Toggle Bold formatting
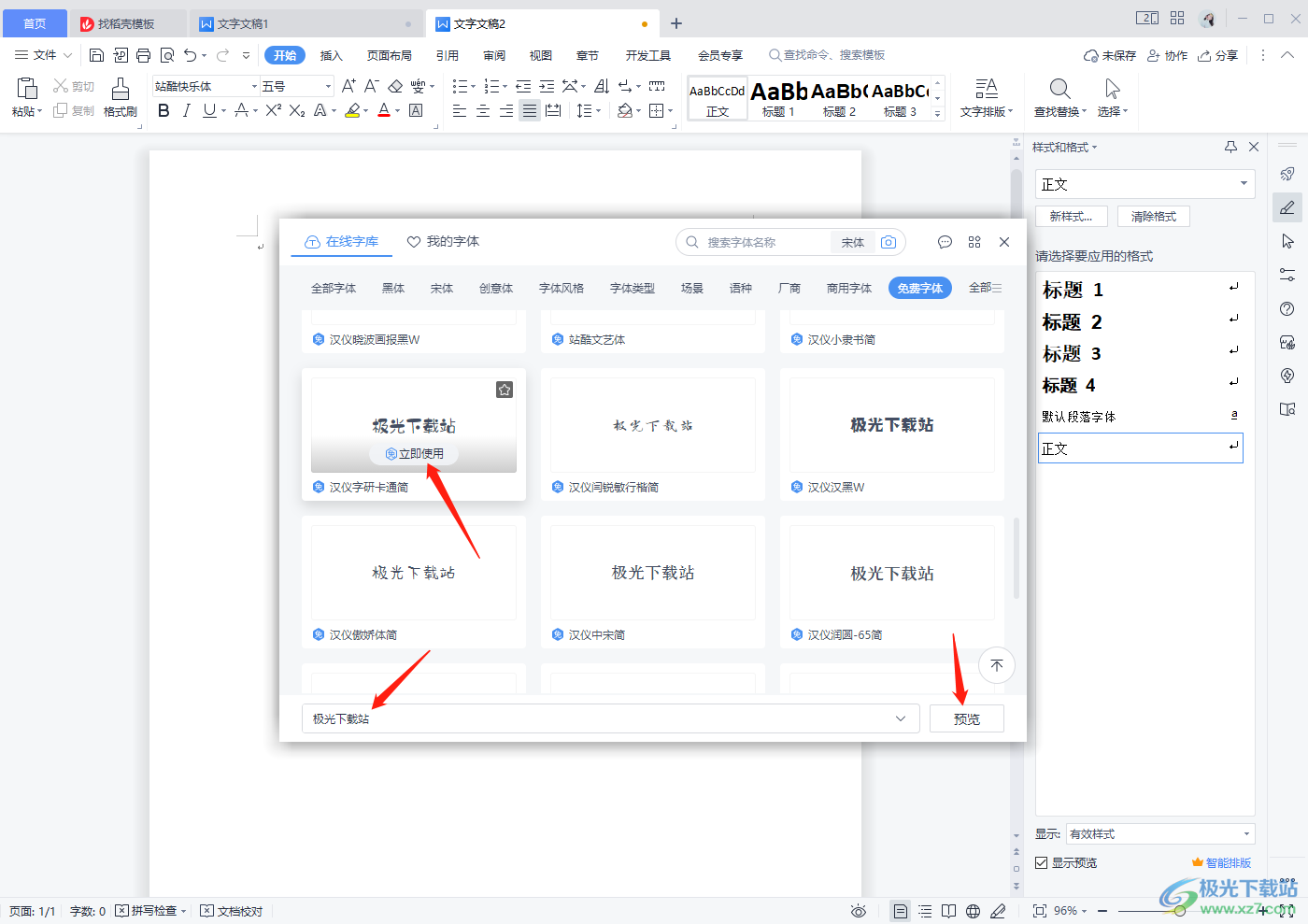Image resolution: width=1308 pixels, height=924 pixels. [163, 110]
